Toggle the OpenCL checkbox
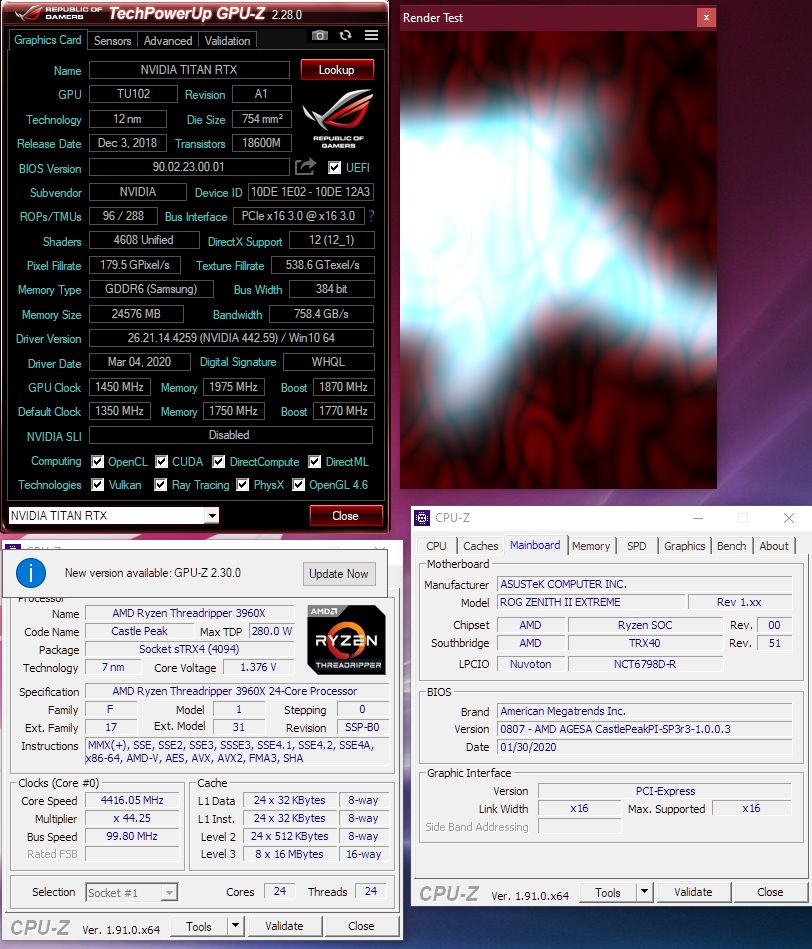Image resolution: width=812 pixels, height=949 pixels. coord(97,462)
